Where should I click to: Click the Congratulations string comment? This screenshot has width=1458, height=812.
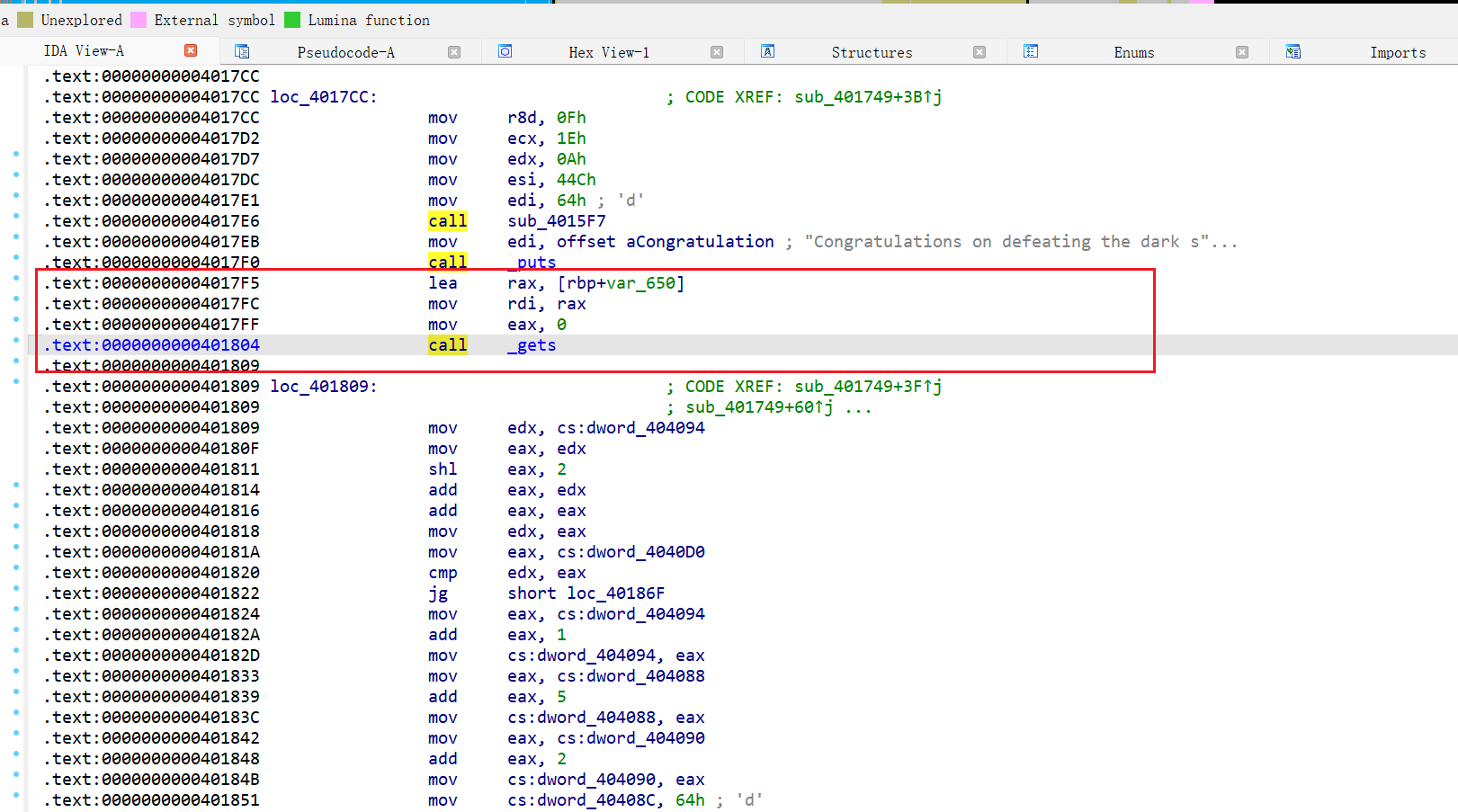pyautogui.click(x=1021, y=242)
